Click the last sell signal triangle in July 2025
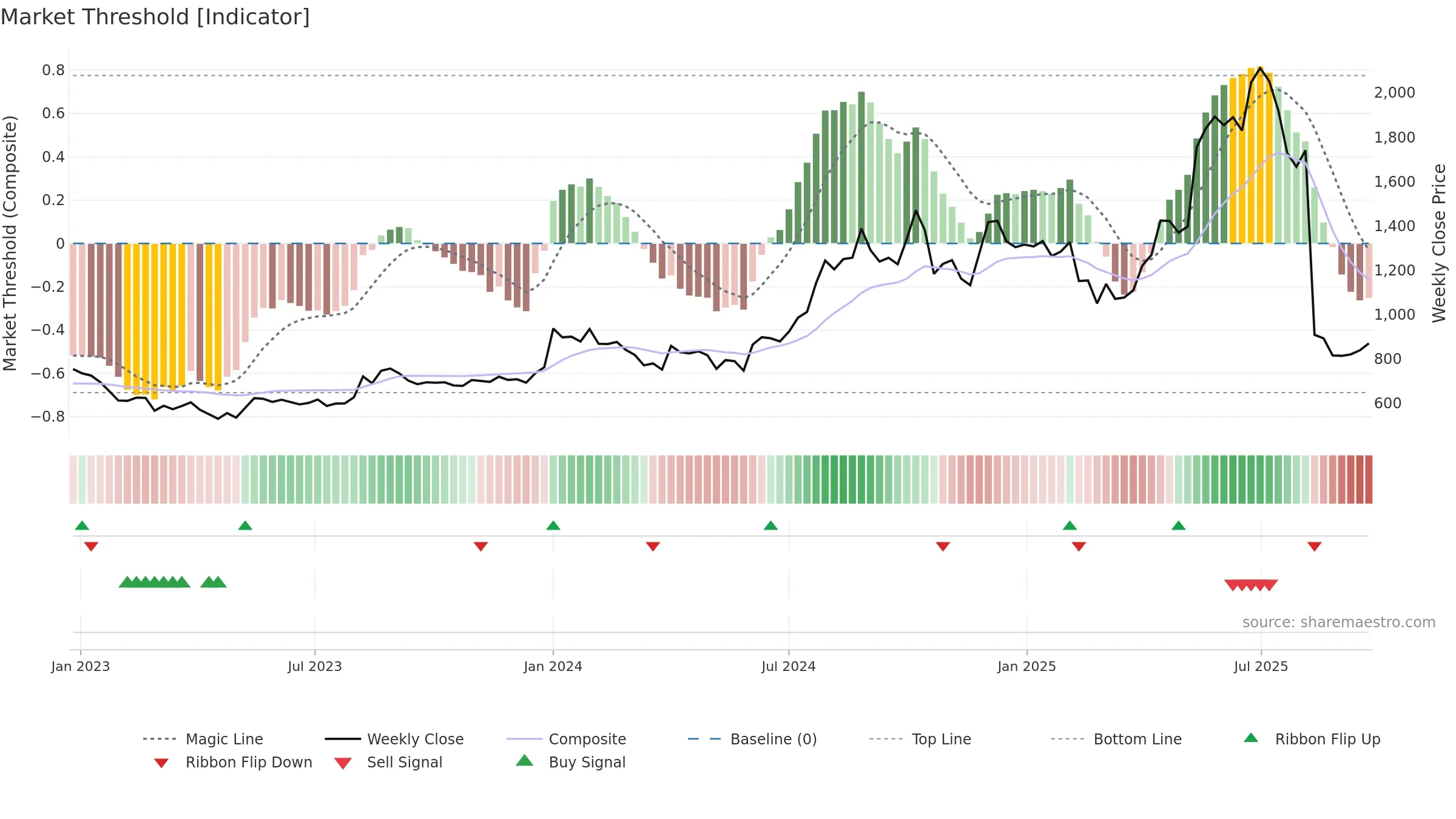 [x=1270, y=585]
